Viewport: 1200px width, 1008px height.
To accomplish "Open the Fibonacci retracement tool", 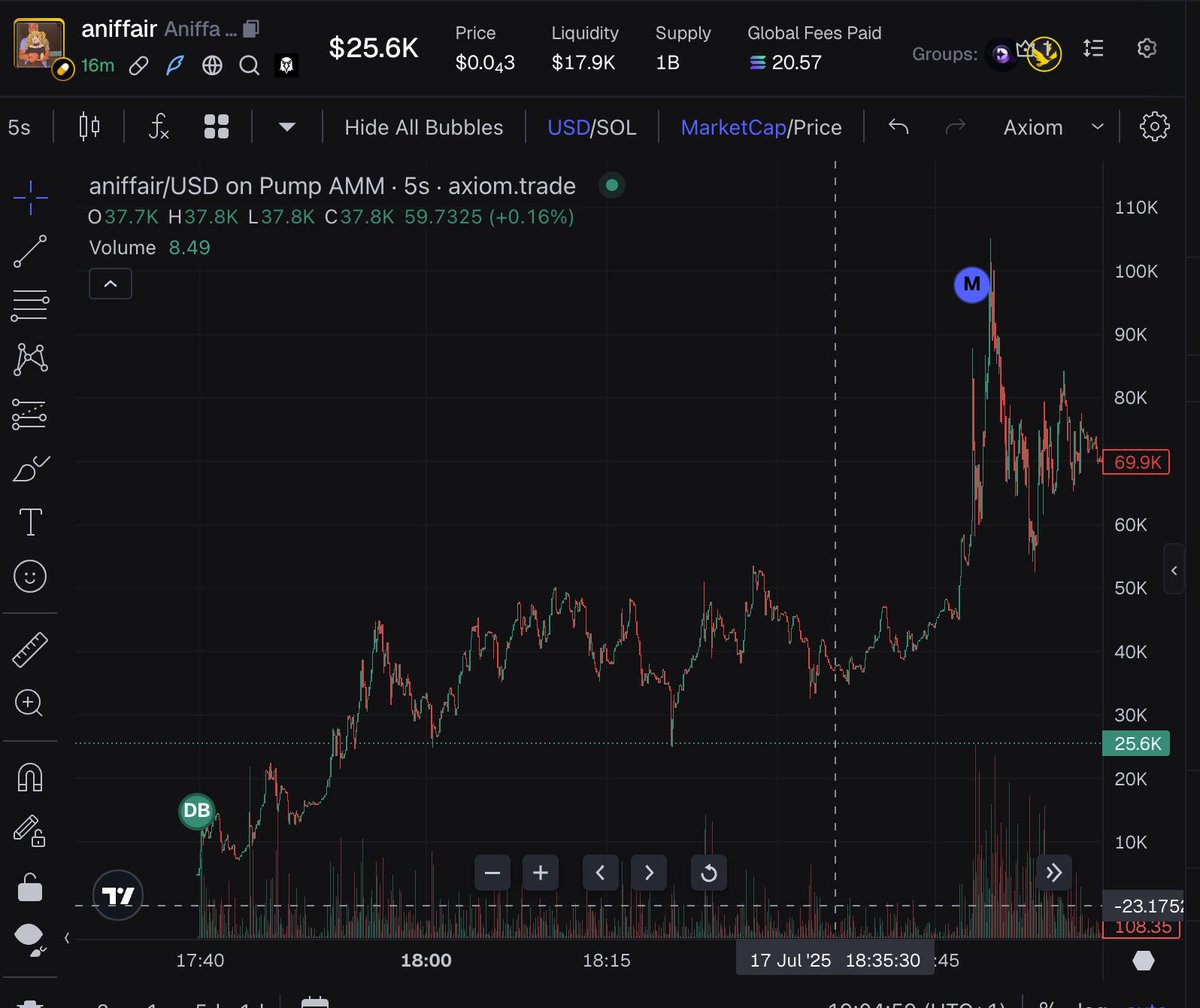I will click(30, 306).
